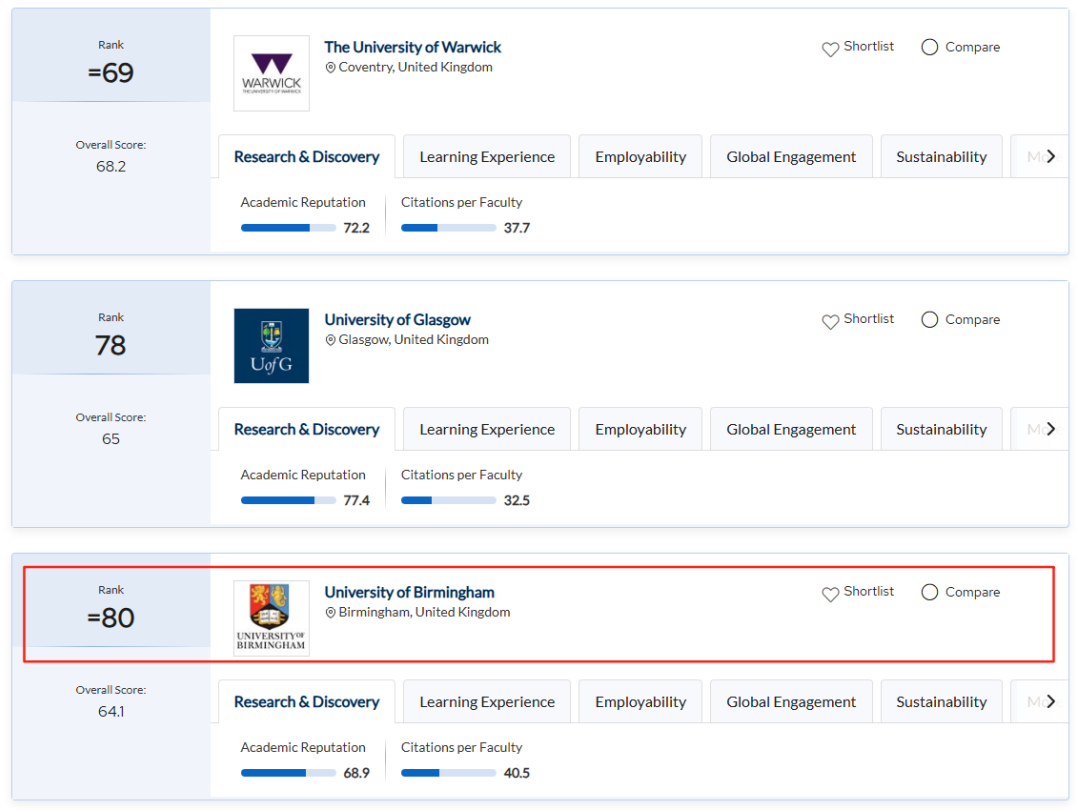This screenshot has width=1078, height=810.
Task: Click the University of Glasgow logo
Action: (272, 346)
